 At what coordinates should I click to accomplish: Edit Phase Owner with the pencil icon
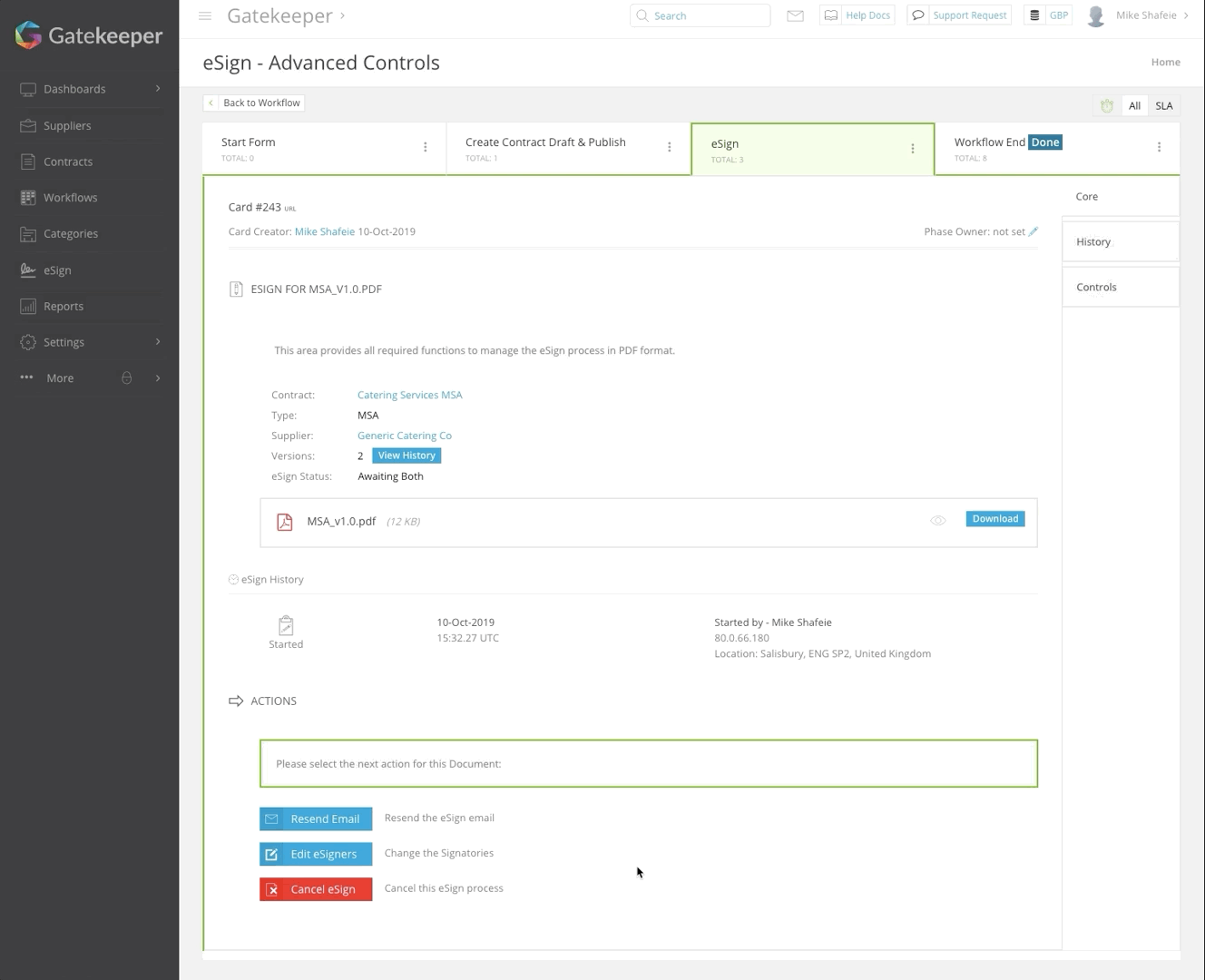click(1034, 231)
